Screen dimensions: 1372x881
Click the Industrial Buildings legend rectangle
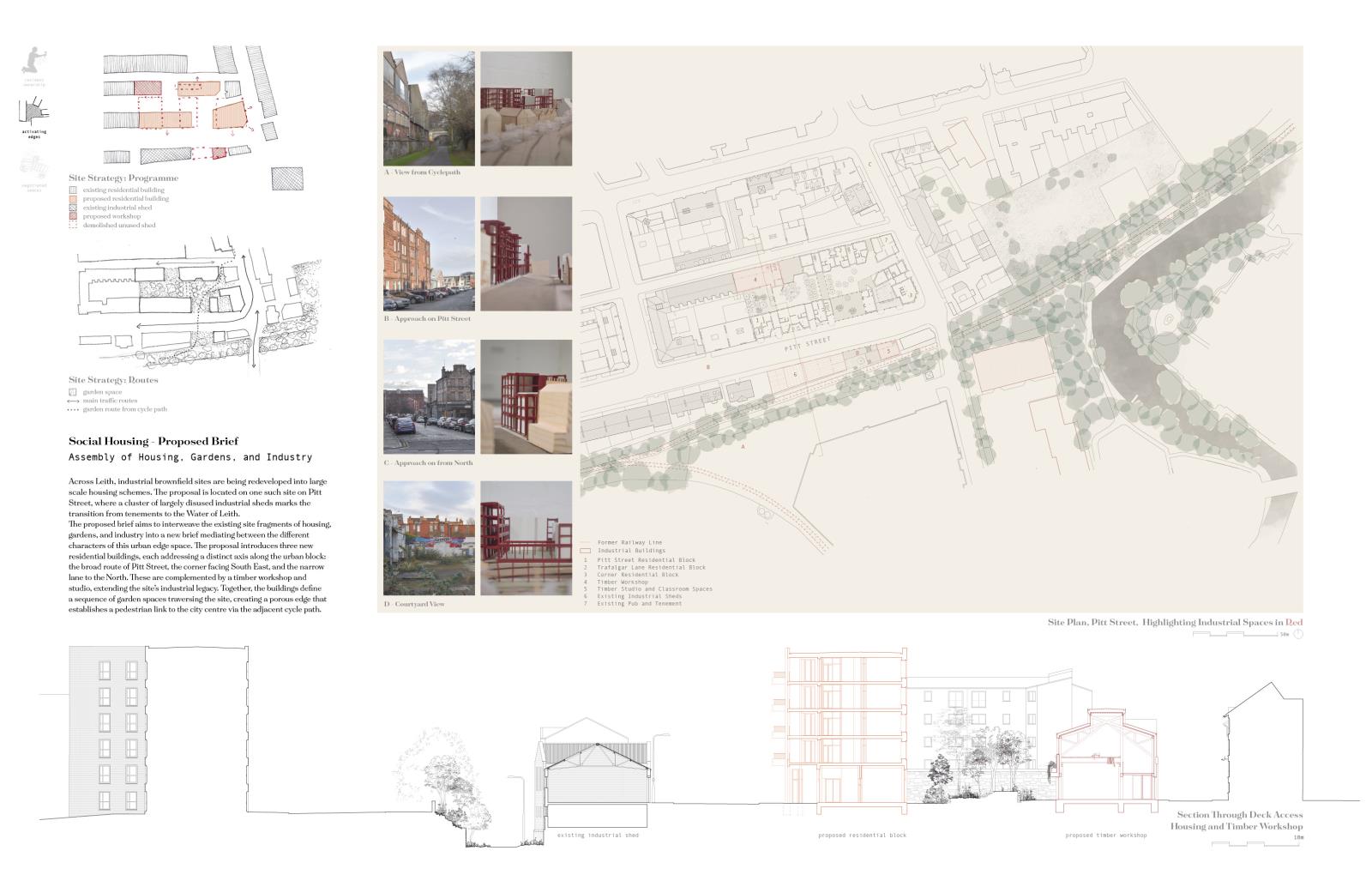tap(585, 551)
